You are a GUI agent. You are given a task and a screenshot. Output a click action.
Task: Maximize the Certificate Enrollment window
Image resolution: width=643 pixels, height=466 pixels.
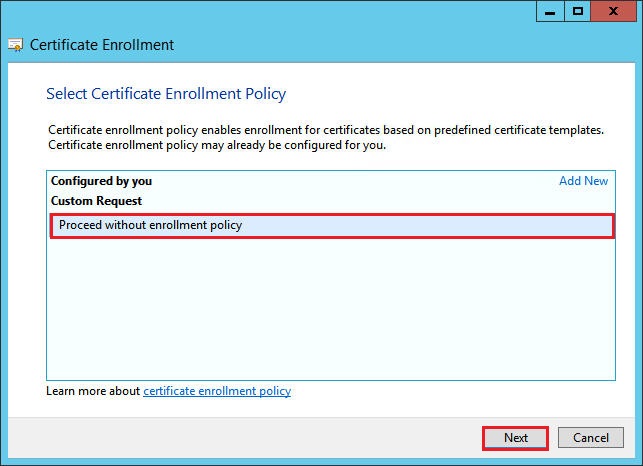(578, 11)
